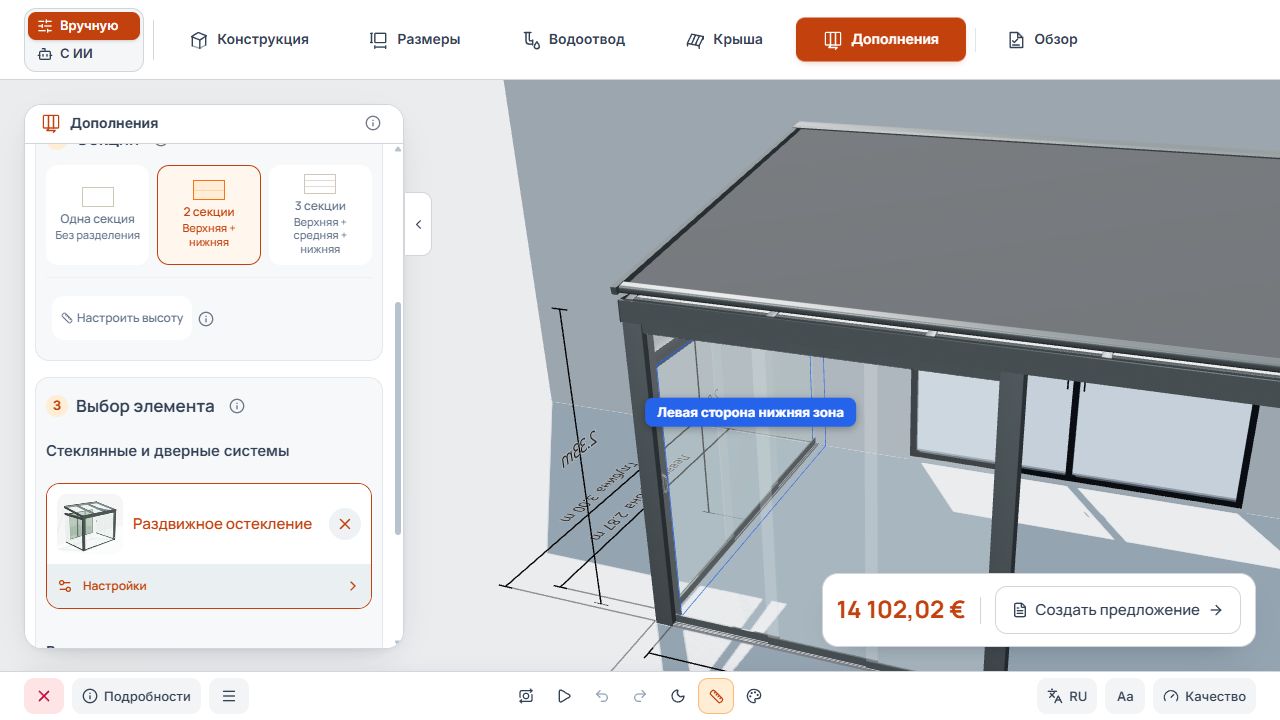Open the font size (Aa) setting

[1125, 696]
